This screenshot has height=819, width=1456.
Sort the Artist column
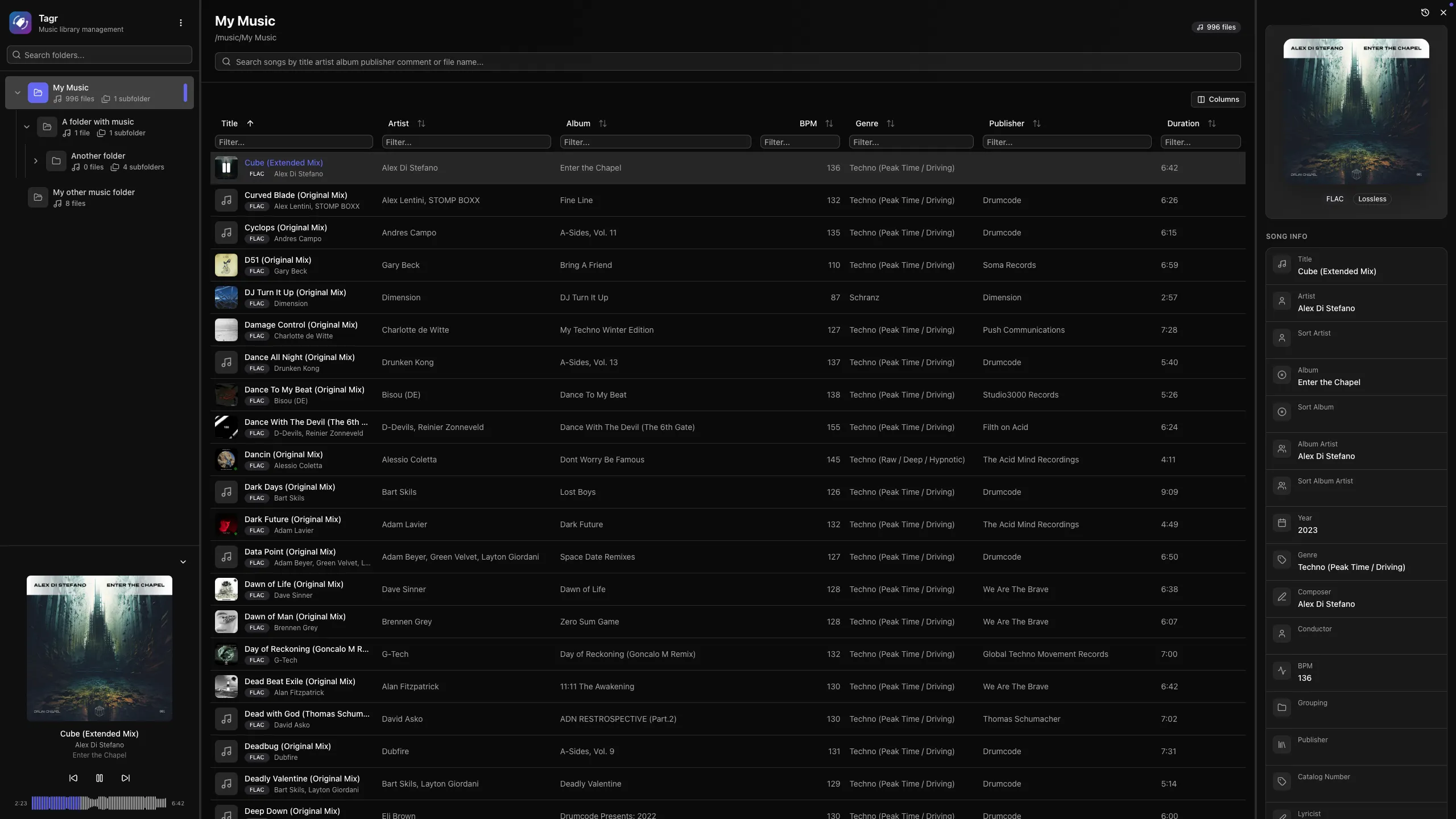[x=421, y=123]
